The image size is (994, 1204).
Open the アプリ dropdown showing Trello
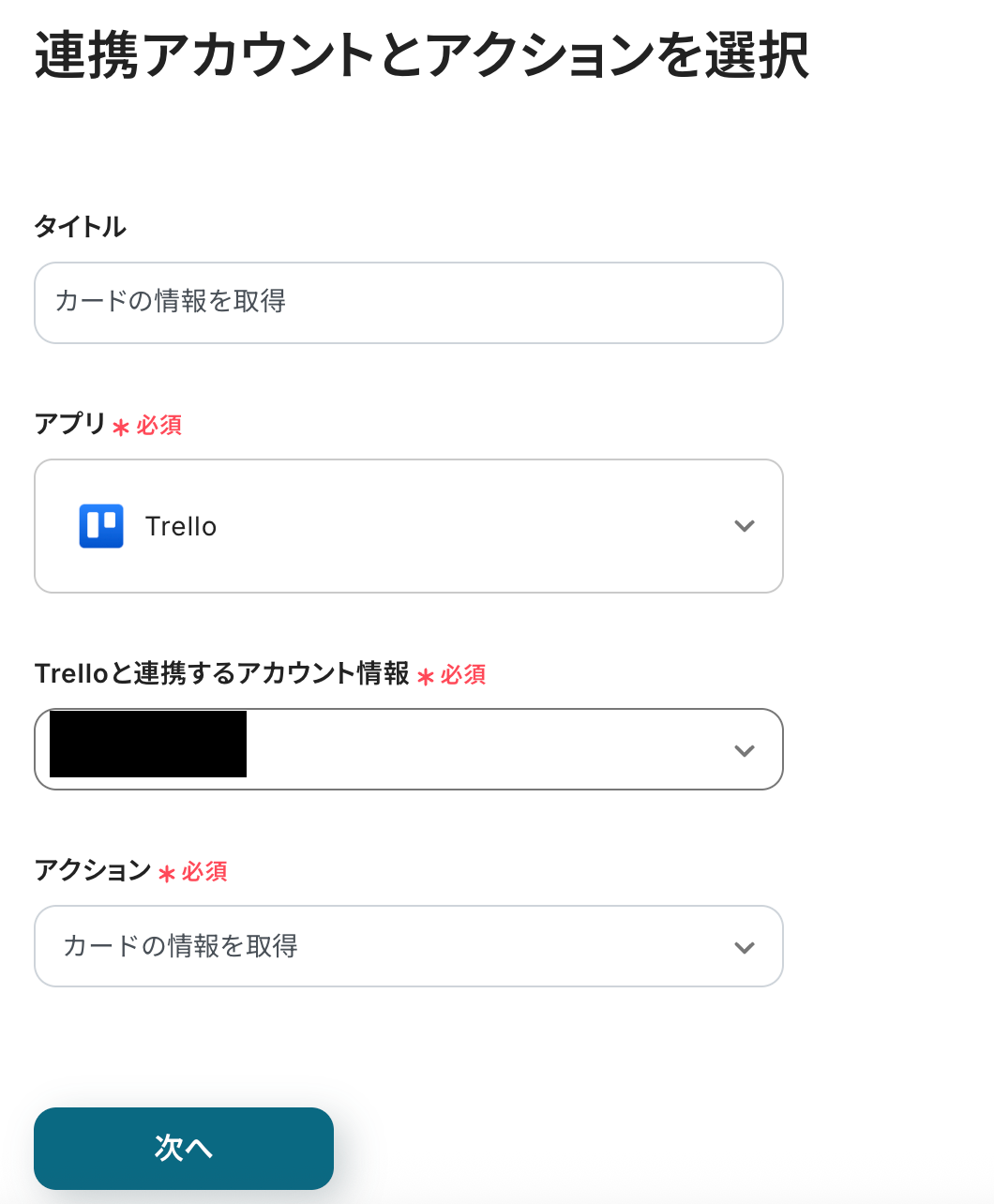click(408, 526)
